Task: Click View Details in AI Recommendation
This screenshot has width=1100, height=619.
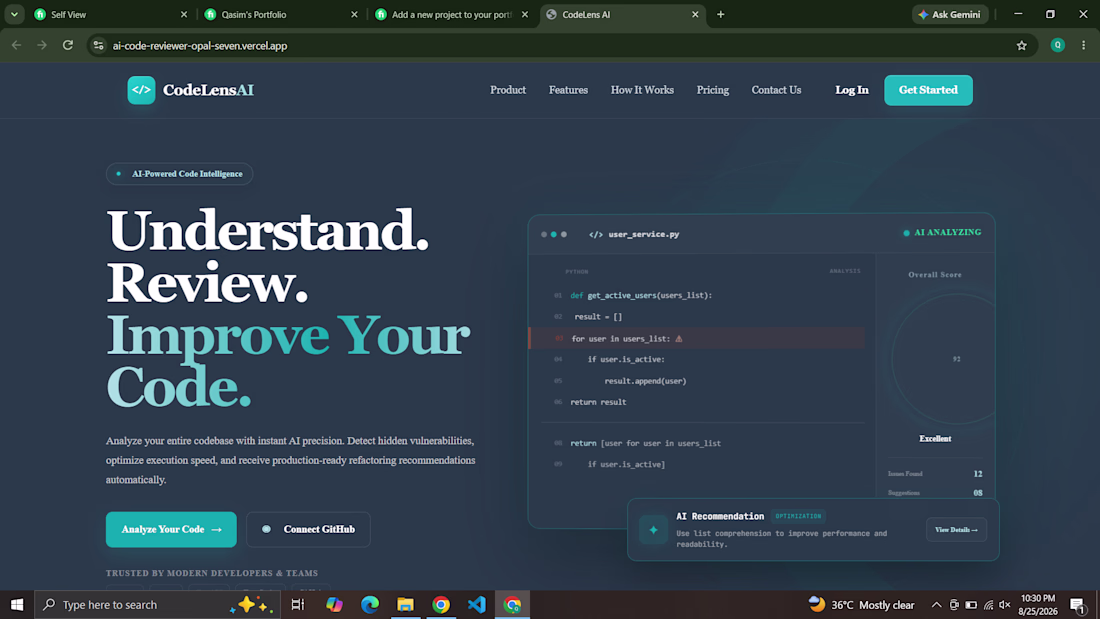Action: pos(956,530)
